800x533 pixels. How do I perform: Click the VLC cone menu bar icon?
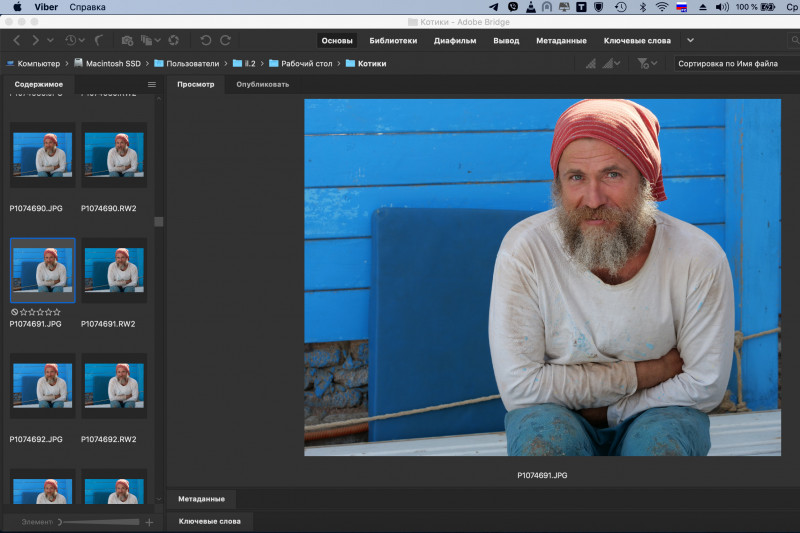pos(531,7)
